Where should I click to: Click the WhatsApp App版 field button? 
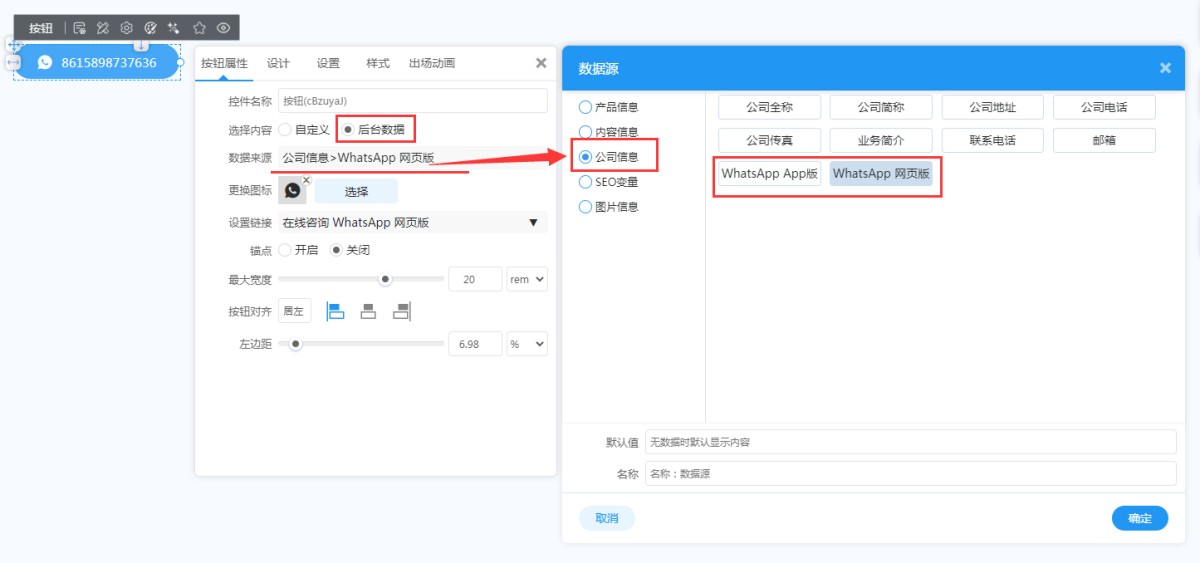coord(769,173)
